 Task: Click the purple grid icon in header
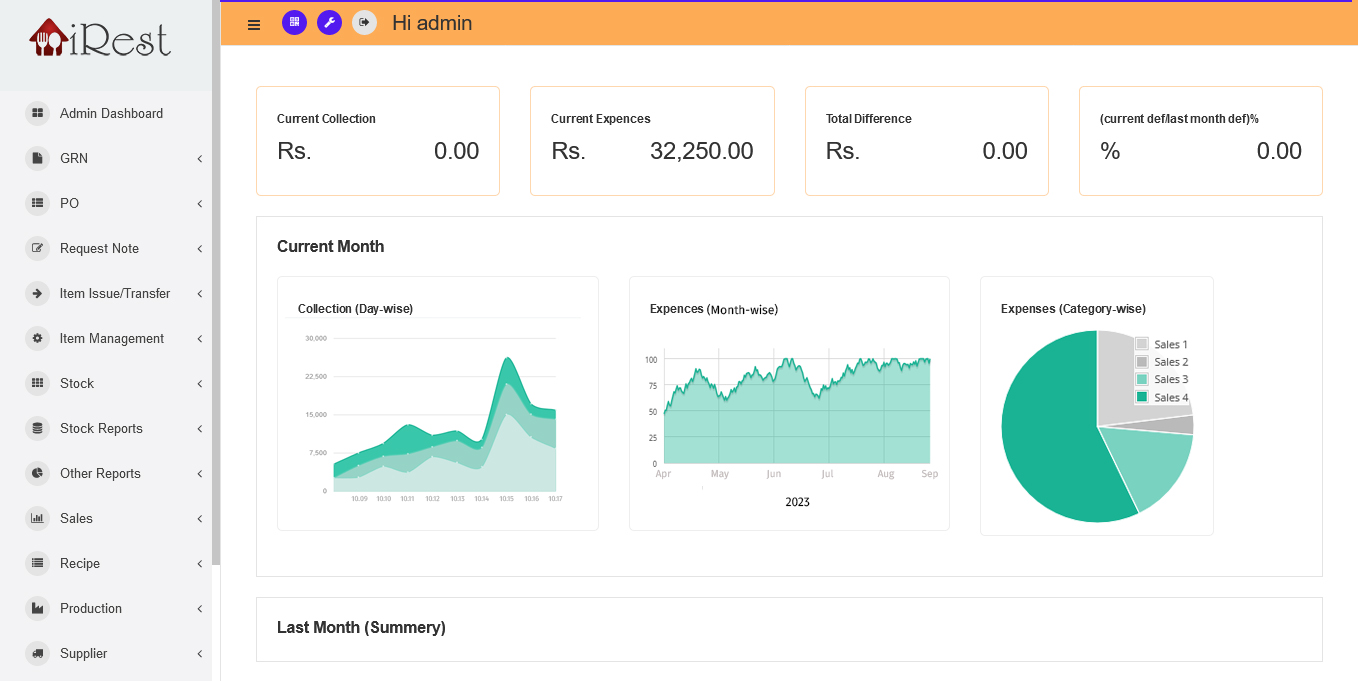[x=294, y=22]
